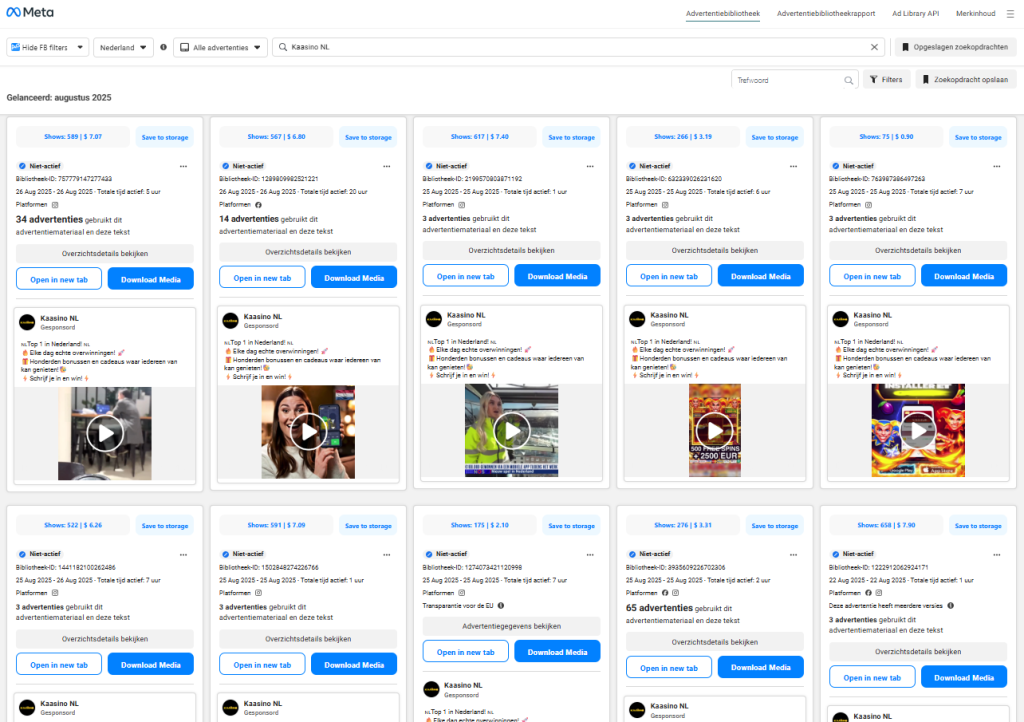
Task: Open the hamburger menu at top right
Action: coord(1010,14)
